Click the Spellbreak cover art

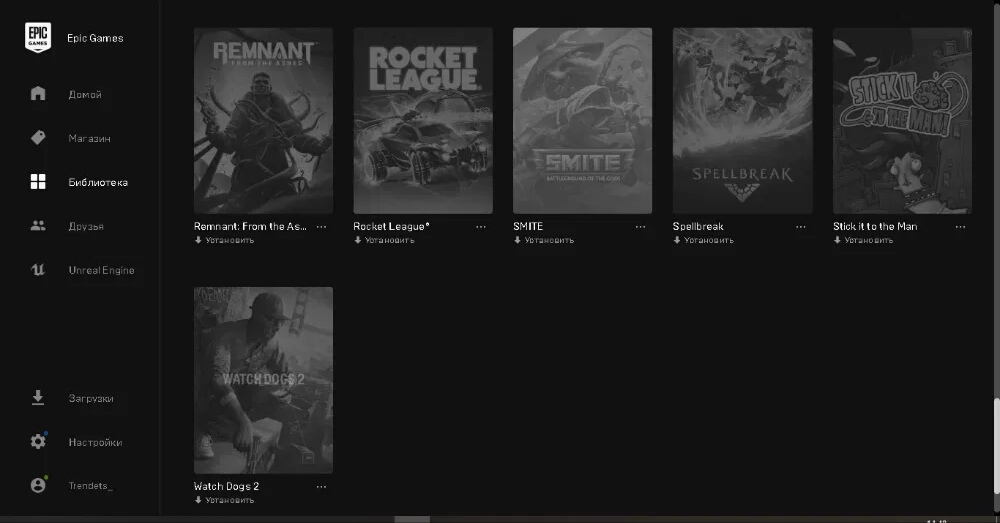click(x=743, y=121)
